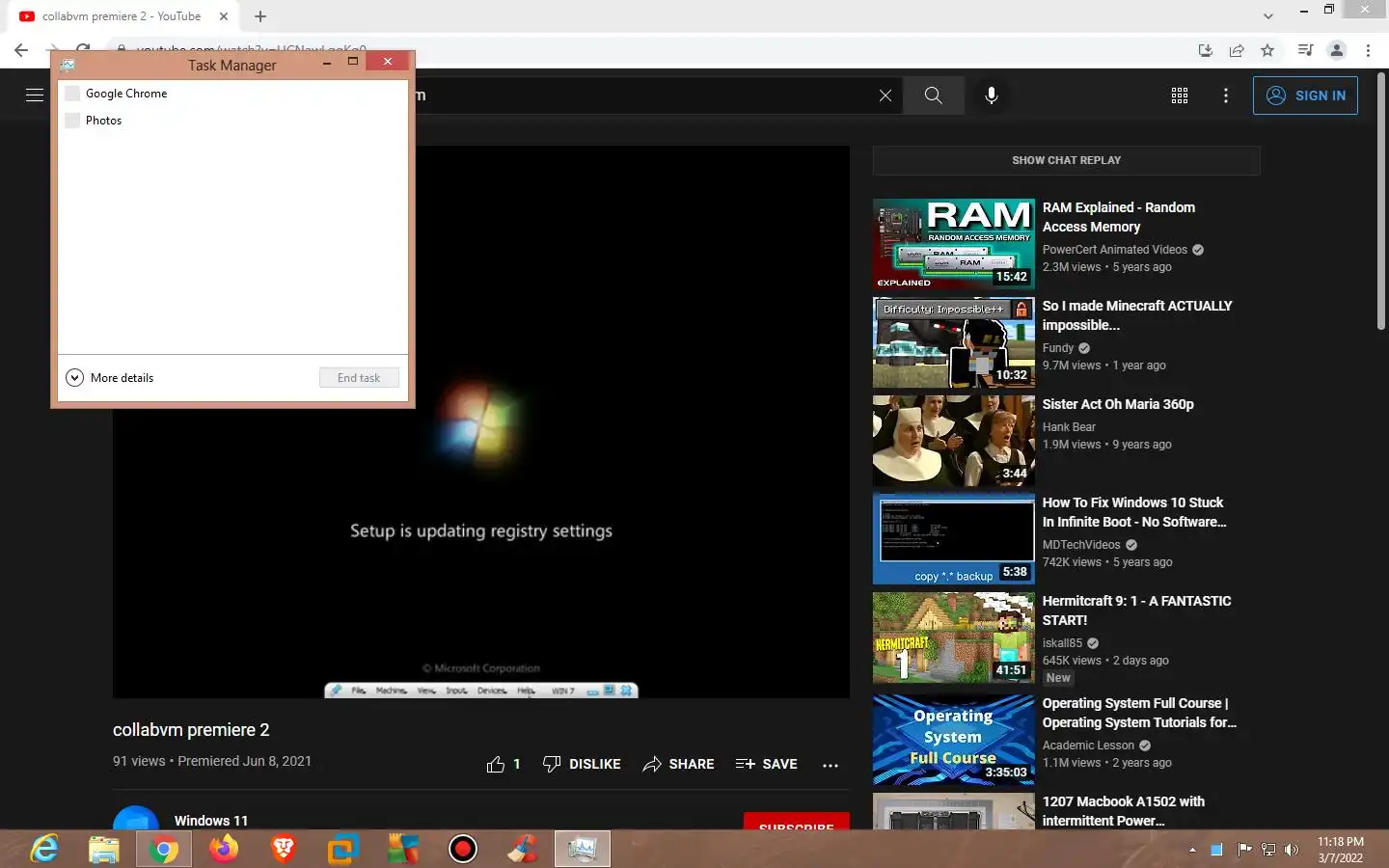Screen dimensions: 1389x868
Task: Open the taskbar clock showing 11:18 PM
Action: click(1341, 850)
